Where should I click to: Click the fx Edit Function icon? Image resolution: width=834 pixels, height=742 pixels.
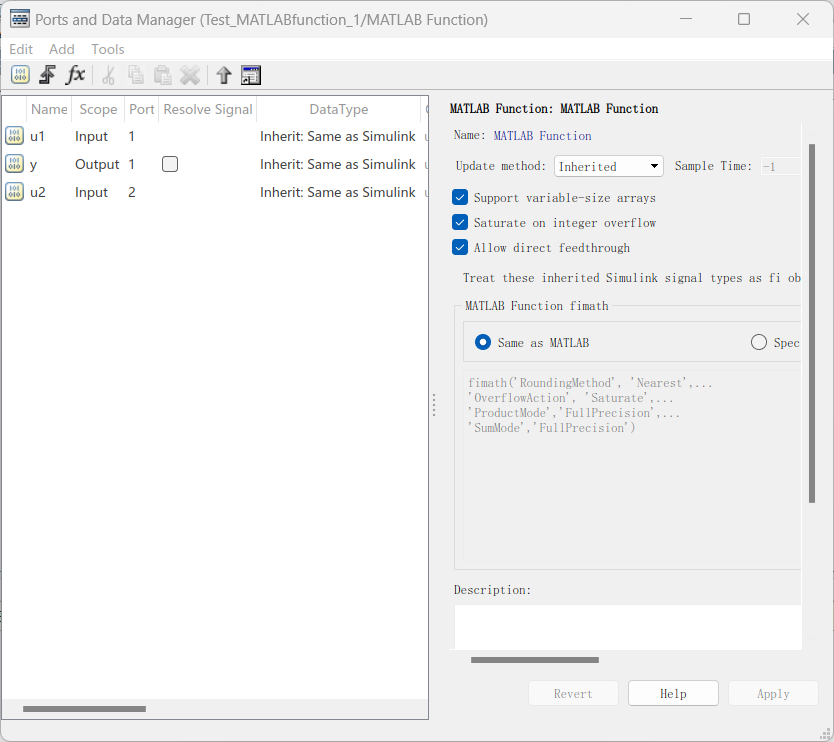[x=75, y=75]
